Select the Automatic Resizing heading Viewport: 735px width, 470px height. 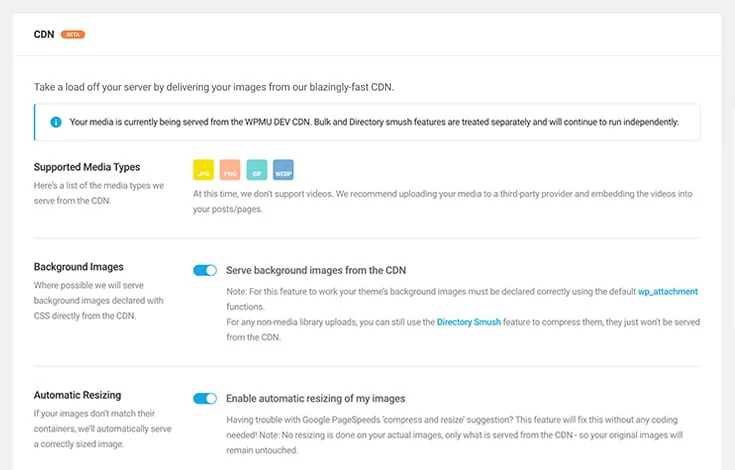77,395
